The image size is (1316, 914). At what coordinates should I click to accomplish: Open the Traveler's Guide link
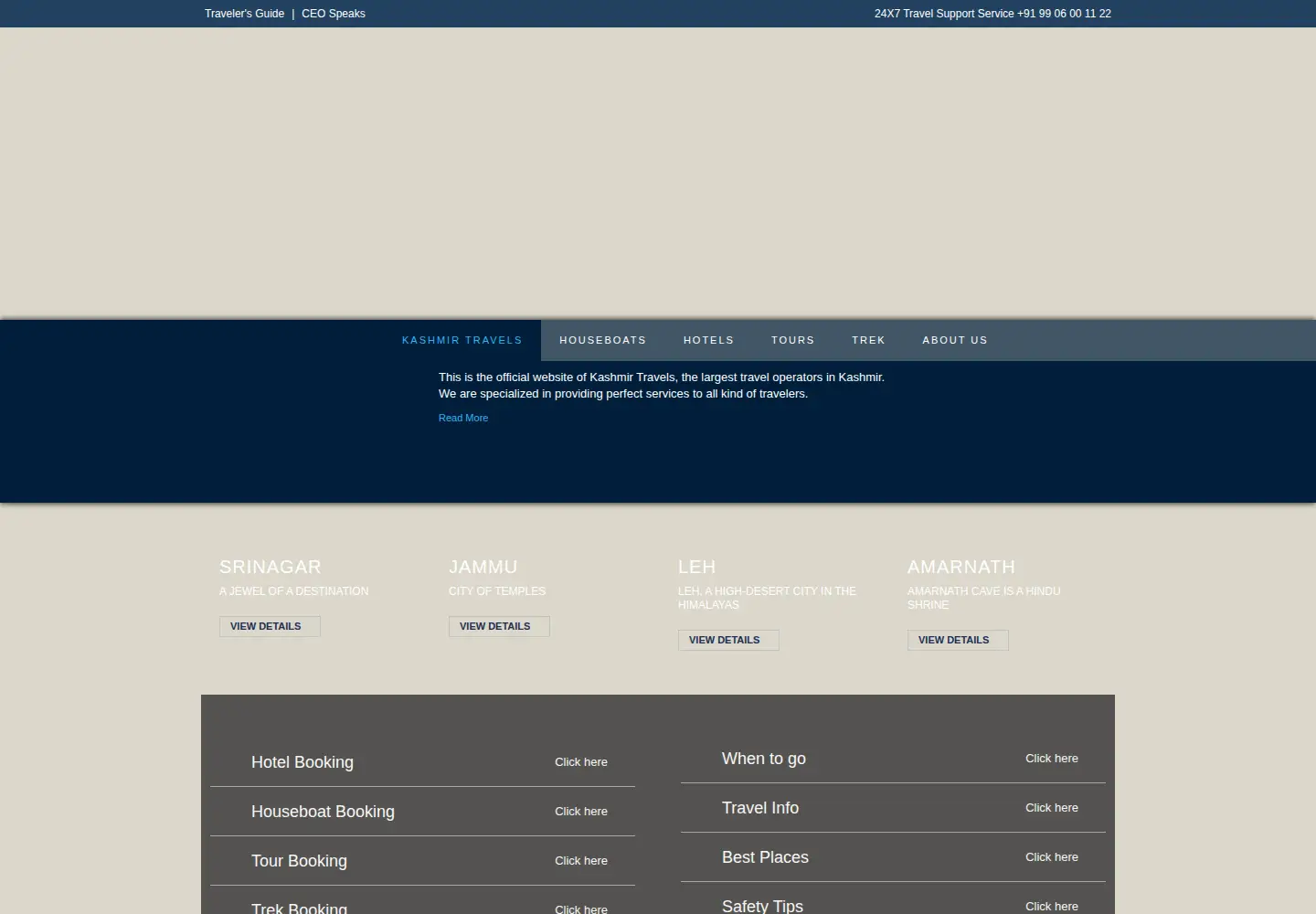tap(244, 14)
